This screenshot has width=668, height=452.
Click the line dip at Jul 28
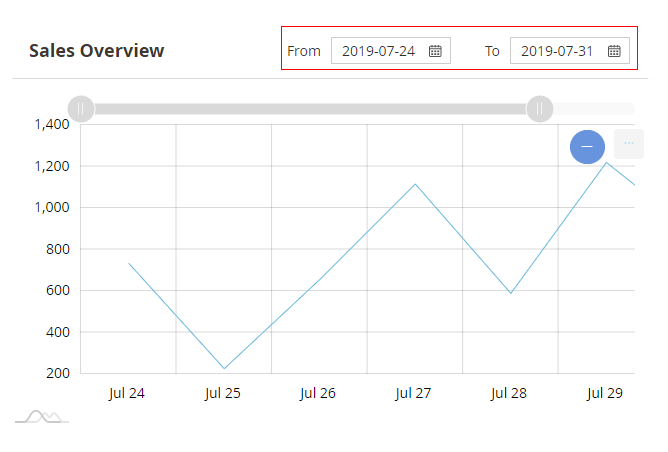(511, 293)
